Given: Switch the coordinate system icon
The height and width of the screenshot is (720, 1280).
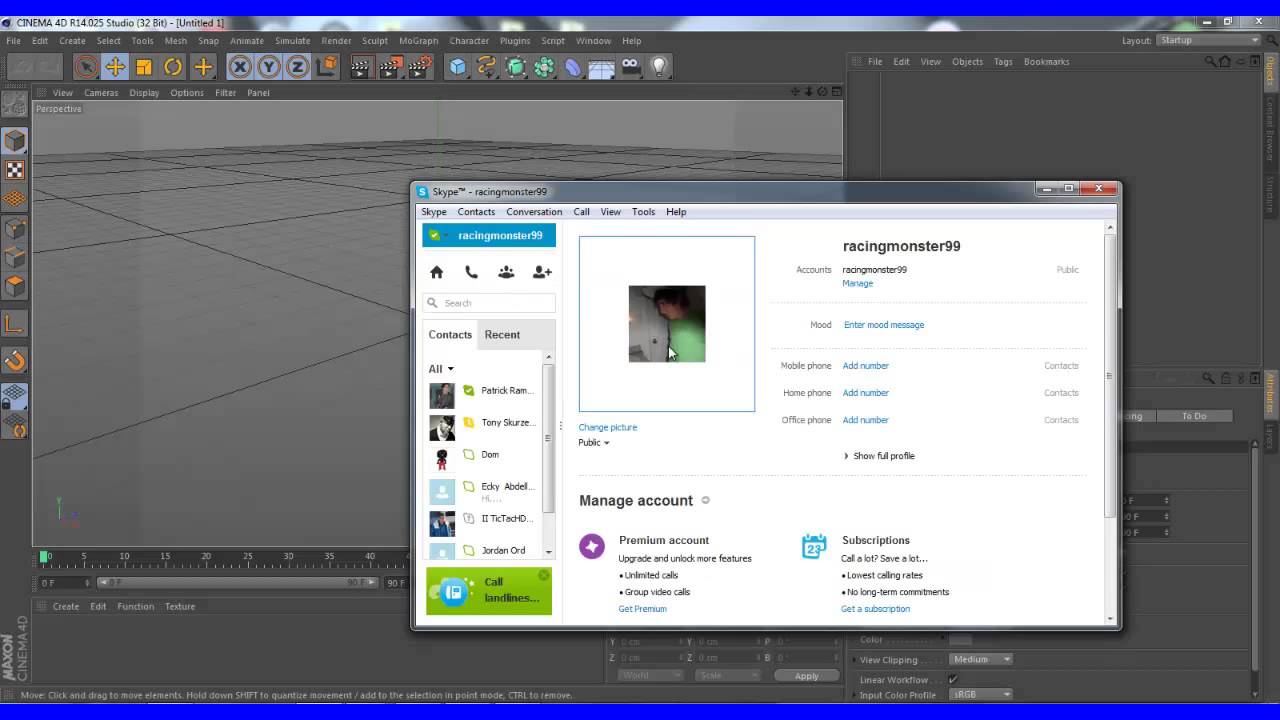Looking at the screenshot, I should [x=327, y=67].
